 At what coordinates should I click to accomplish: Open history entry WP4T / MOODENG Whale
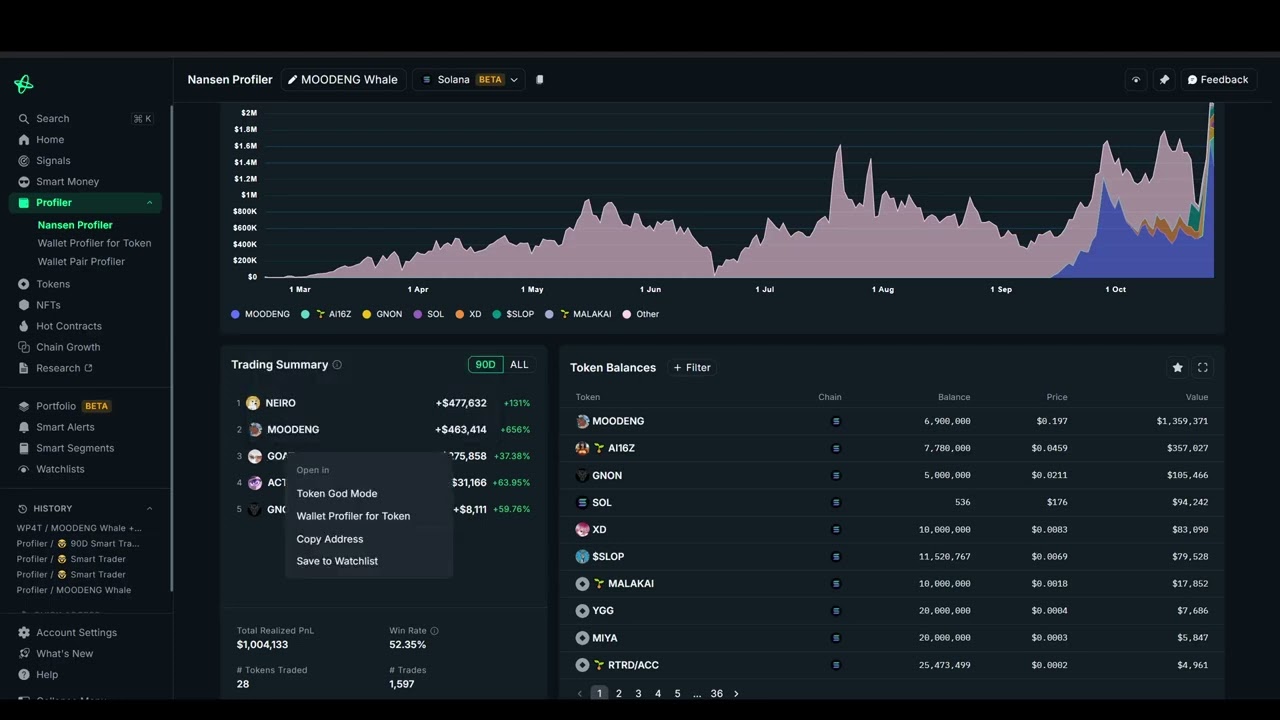click(79, 528)
